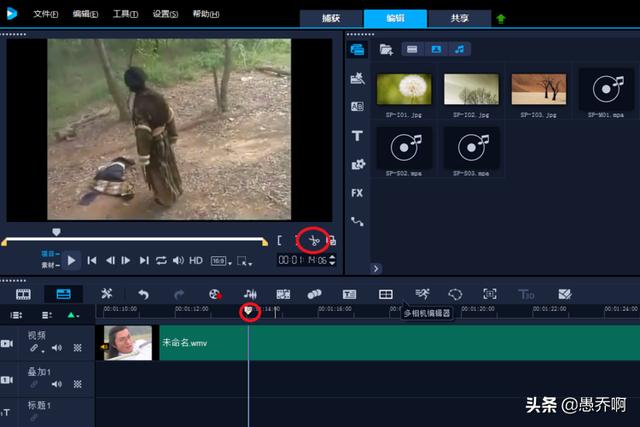Screen dimensions: 640x427
Task: Step to next frame
Action: pos(126,260)
